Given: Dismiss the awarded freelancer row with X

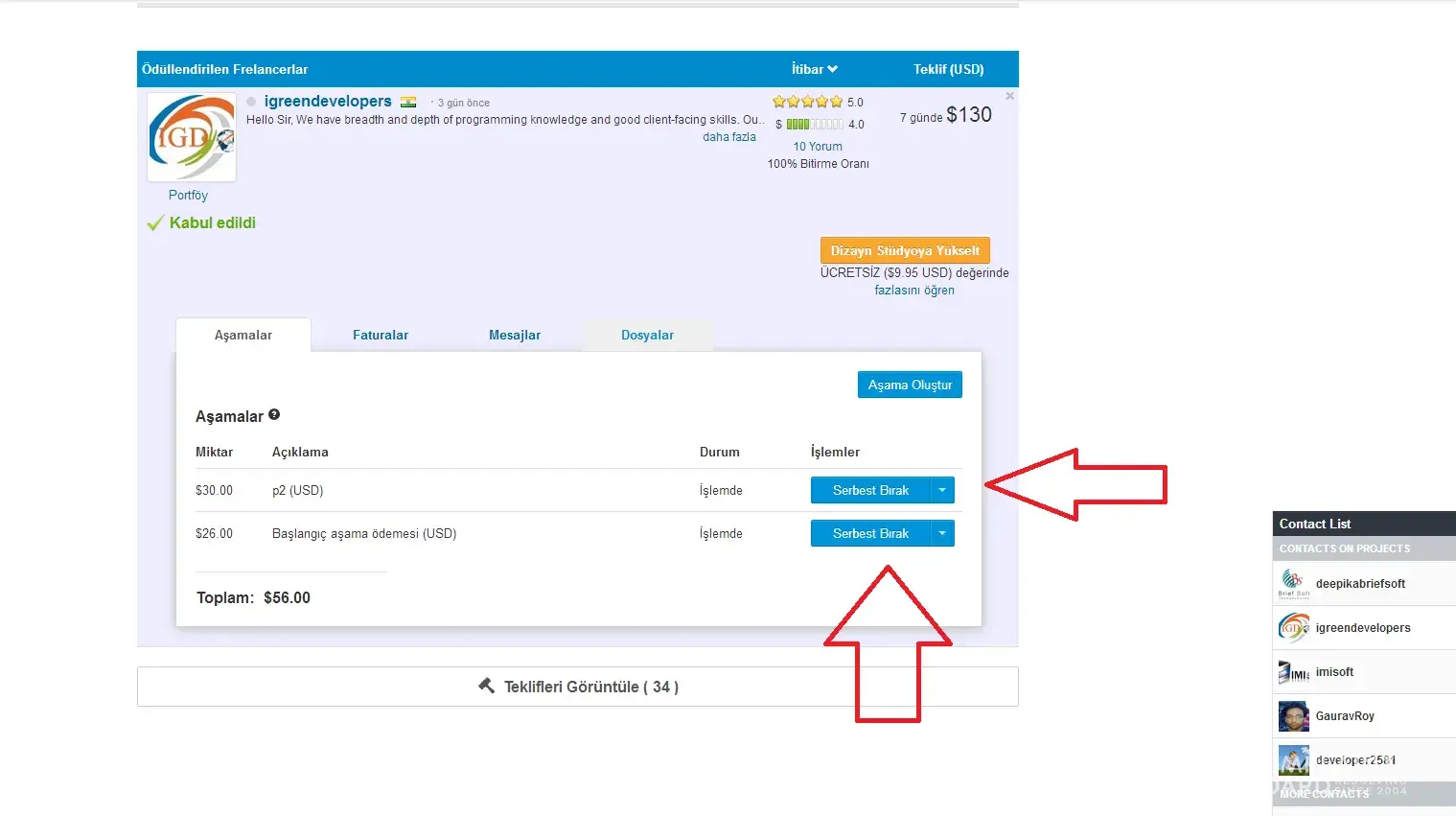Looking at the screenshot, I should tap(1009, 96).
